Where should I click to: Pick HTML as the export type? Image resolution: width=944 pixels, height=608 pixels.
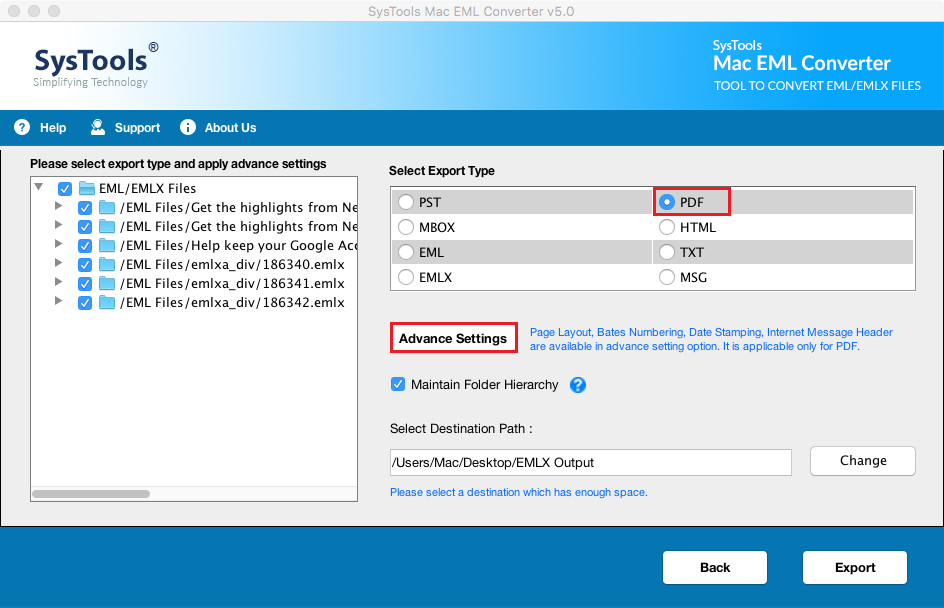pos(667,228)
